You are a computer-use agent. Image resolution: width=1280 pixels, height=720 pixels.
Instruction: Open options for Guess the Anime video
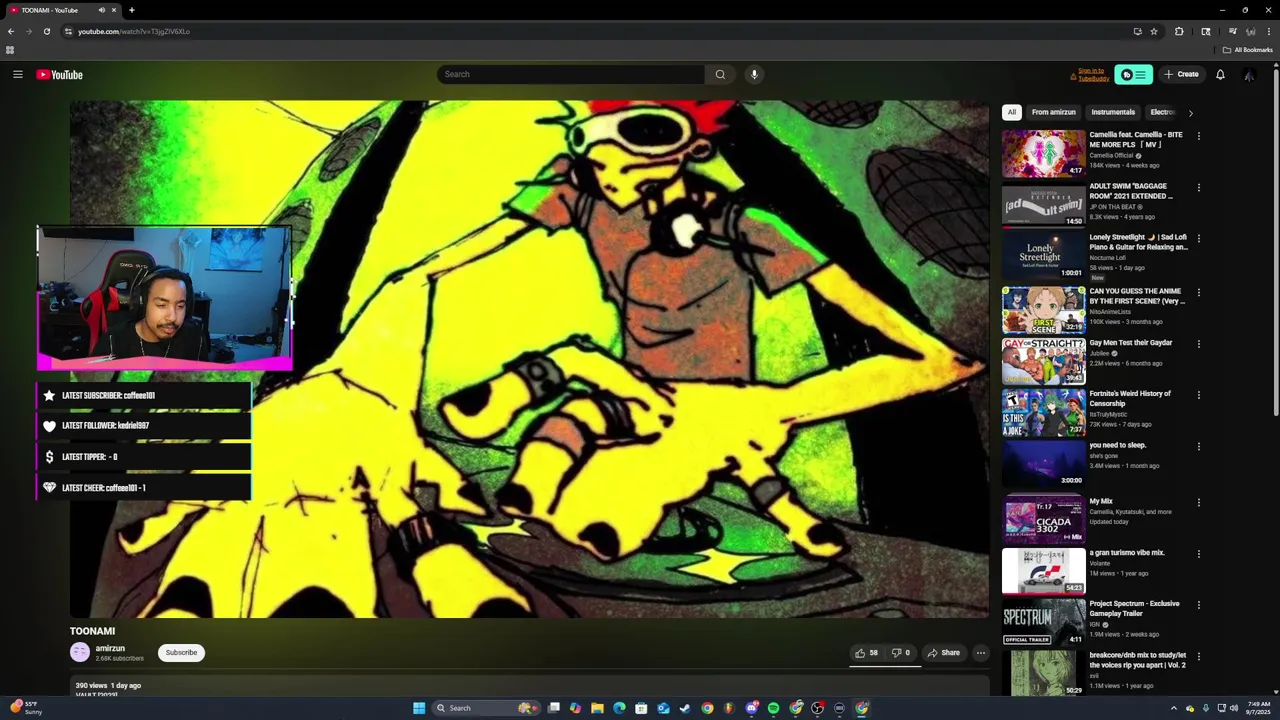pyautogui.click(x=1198, y=292)
